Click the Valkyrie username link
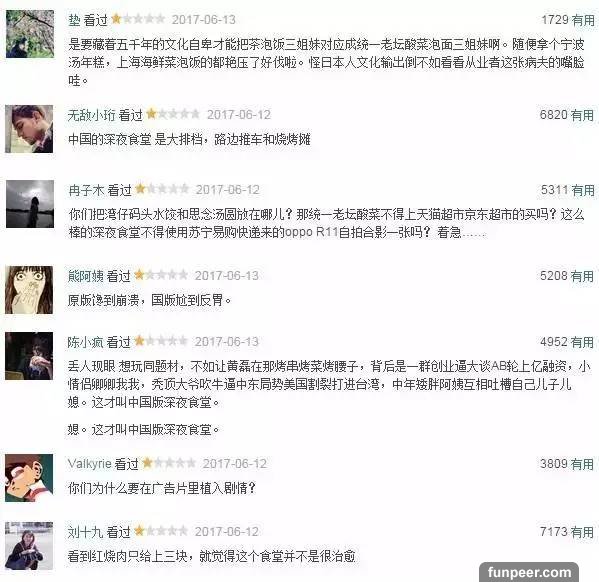This screenshot has height=582, width=599. [x=89, y=464]
